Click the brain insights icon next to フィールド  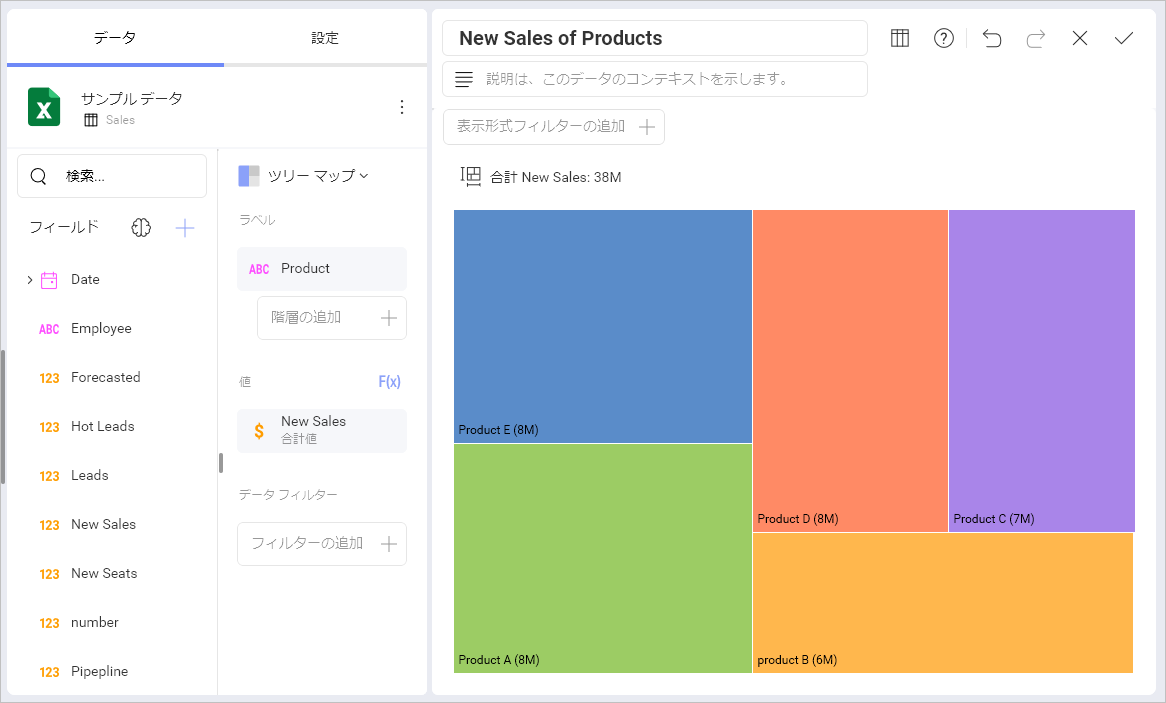(141, 228)
